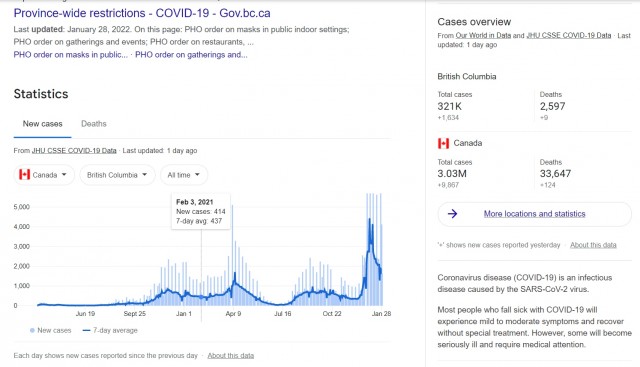This screenshot has height=367, width=640.
Task: Click the 'Jan 1' axis label
Action: [184, 314]
